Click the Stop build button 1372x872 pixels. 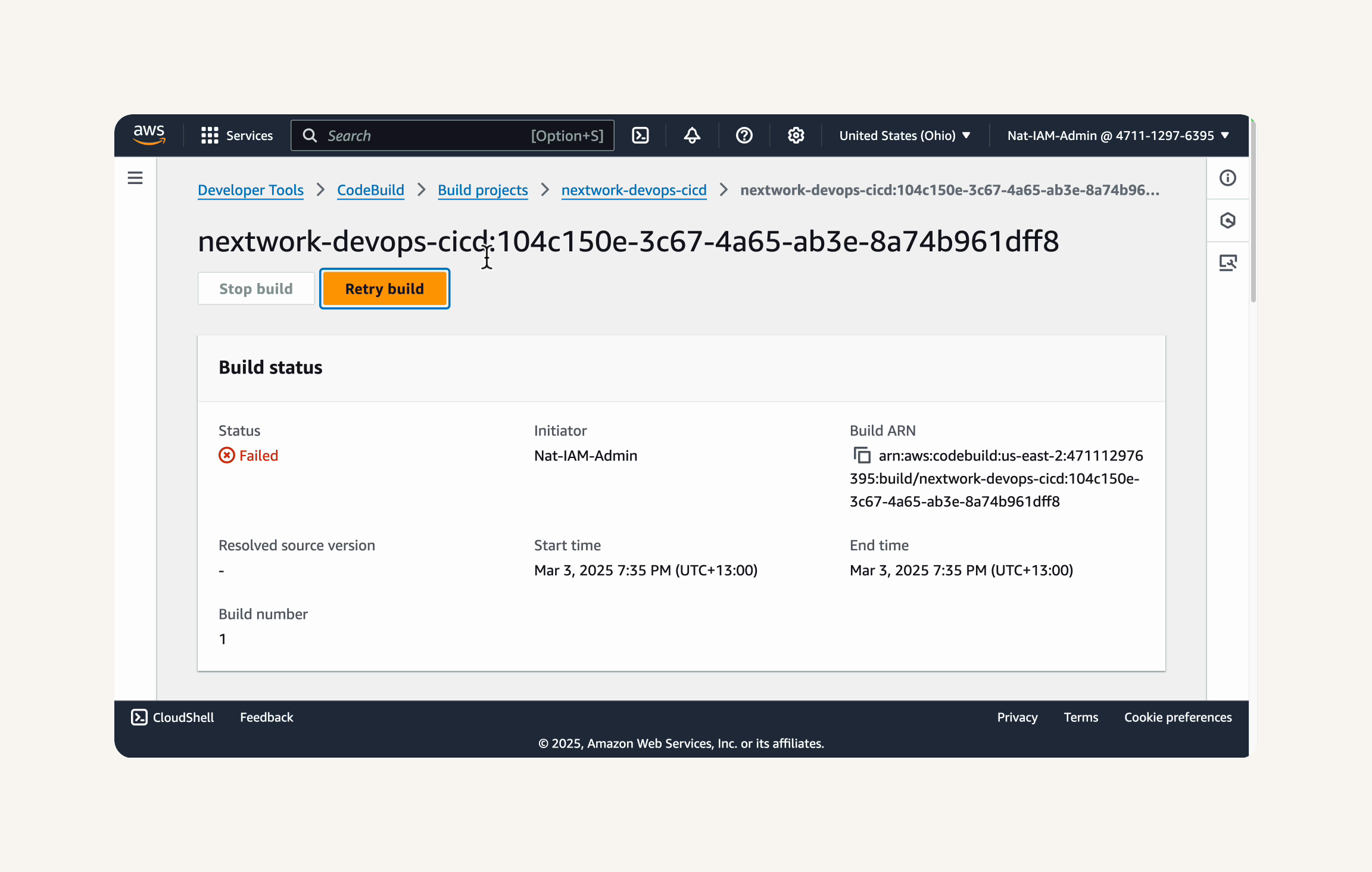tap(256, 288)
